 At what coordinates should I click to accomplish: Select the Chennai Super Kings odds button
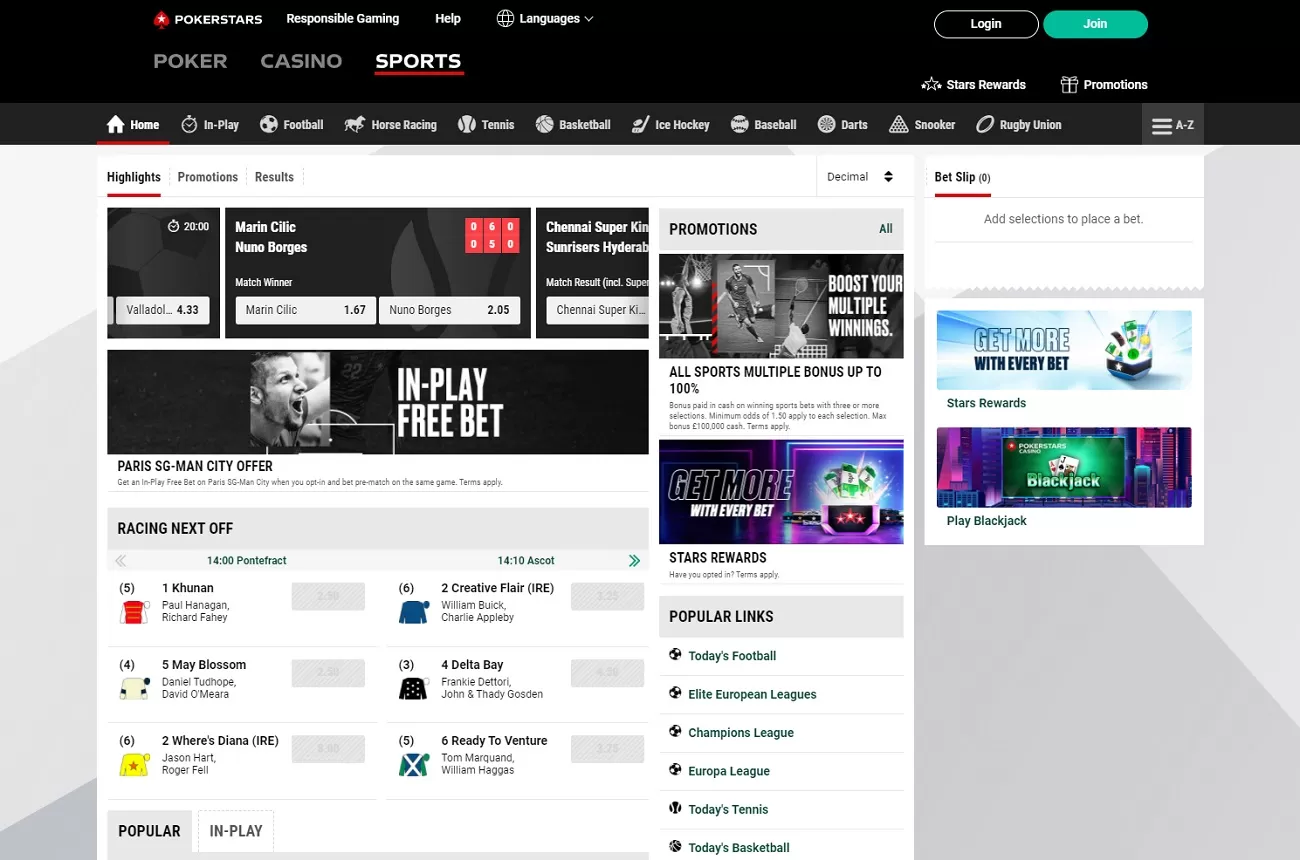pos(597,310)
